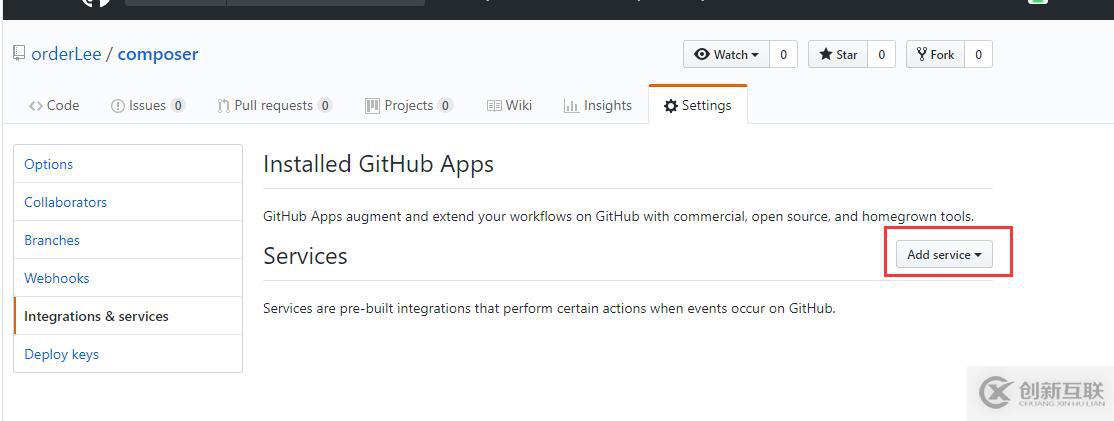1114x421 pixels.
Task: Click the project board icon
Action: (372, 106)
